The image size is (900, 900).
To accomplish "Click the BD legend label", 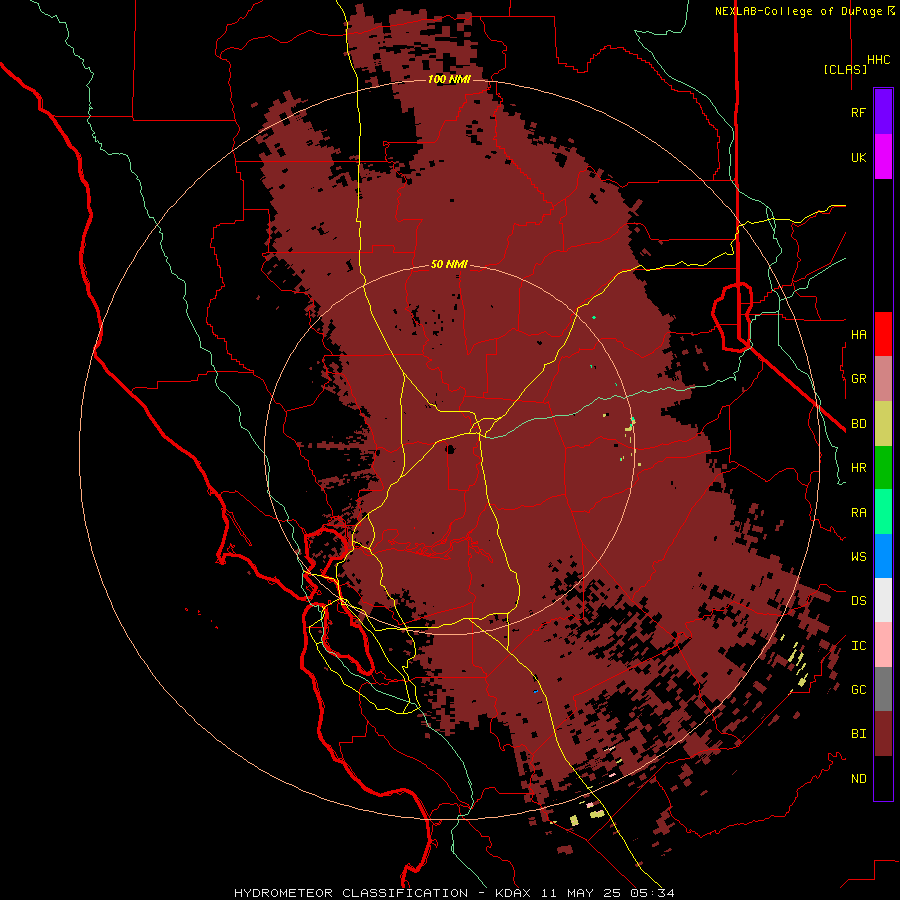I will (x=858, y=424).
